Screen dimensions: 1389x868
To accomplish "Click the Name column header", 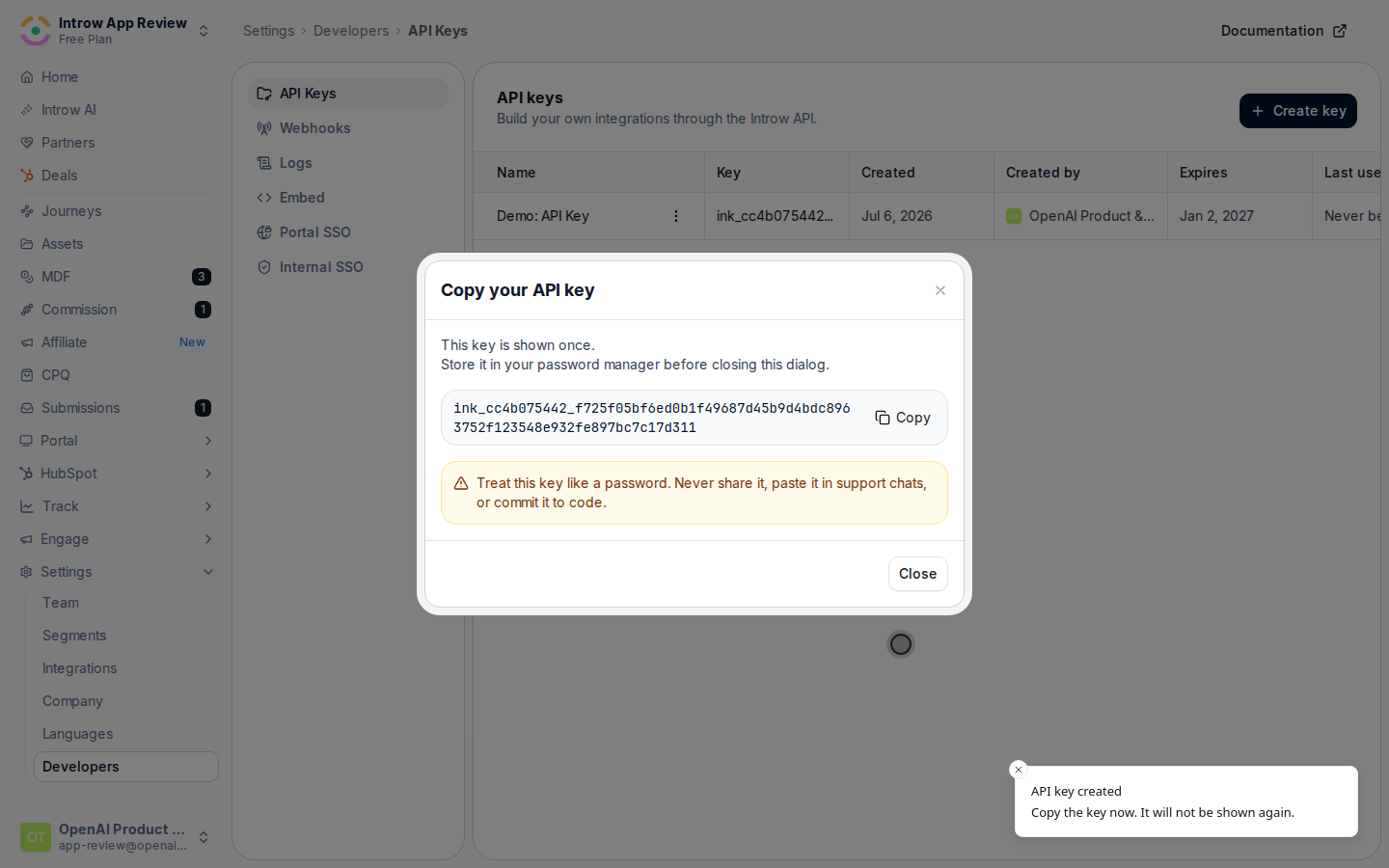I will (516, 173).
